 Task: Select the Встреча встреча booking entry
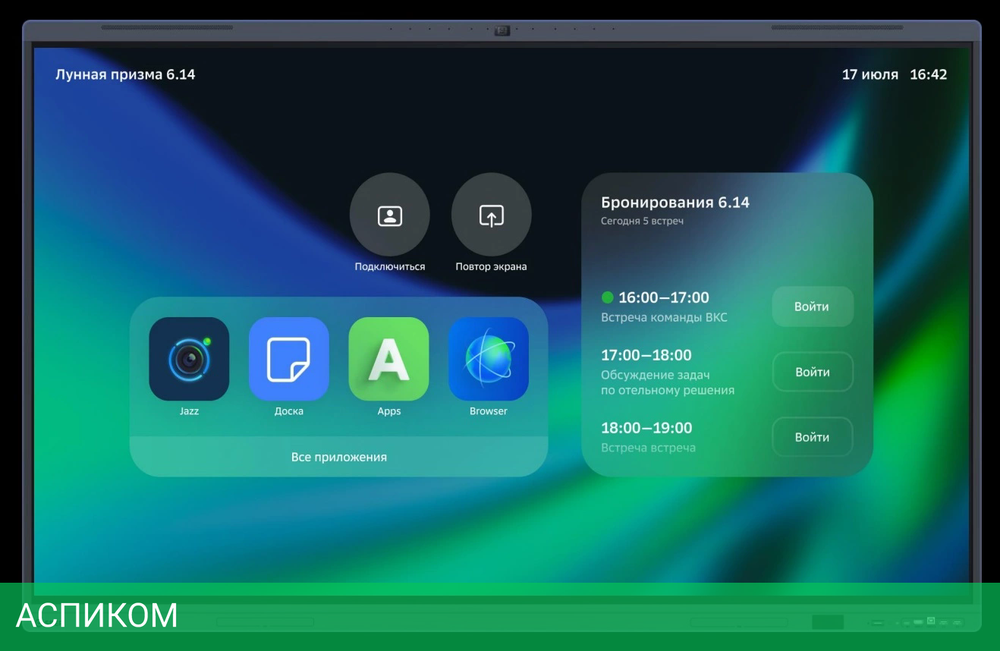pyautogui.click(x=648, y=448)
